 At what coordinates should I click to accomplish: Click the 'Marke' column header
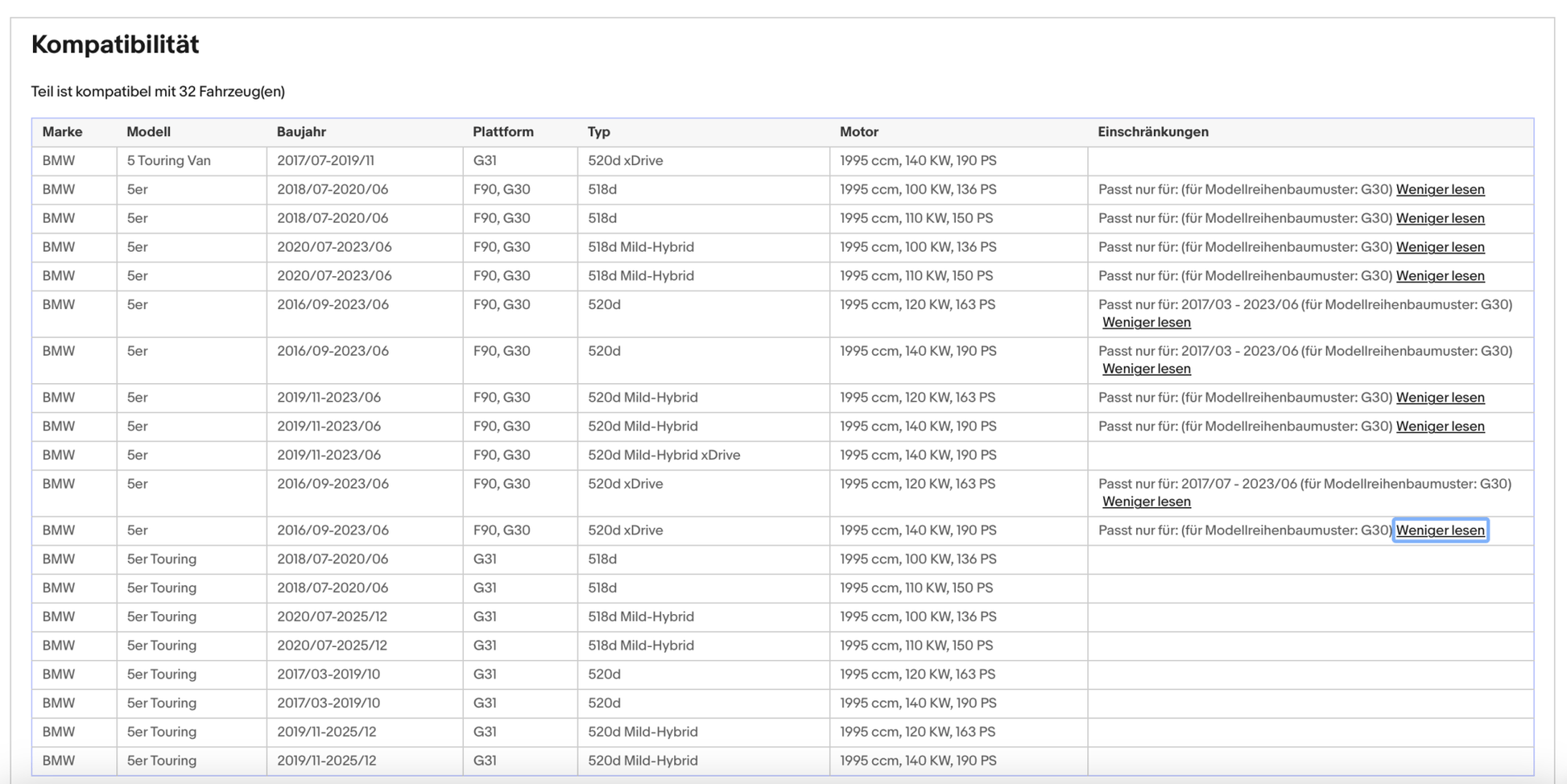[x=62, y=132]
